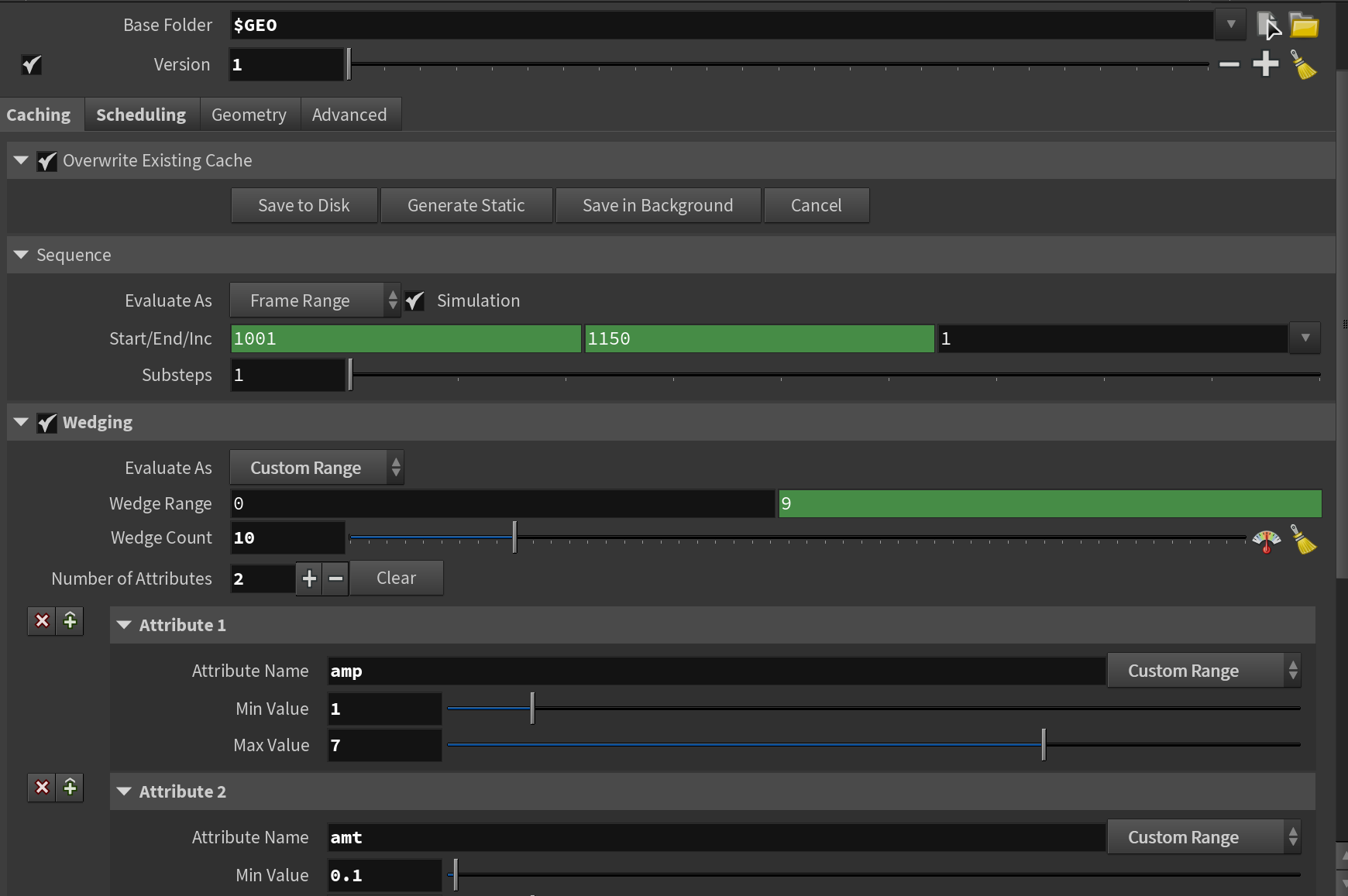The image size is (1348, 896).
Task: Click the Save in Background button
Action: (658, 205)
